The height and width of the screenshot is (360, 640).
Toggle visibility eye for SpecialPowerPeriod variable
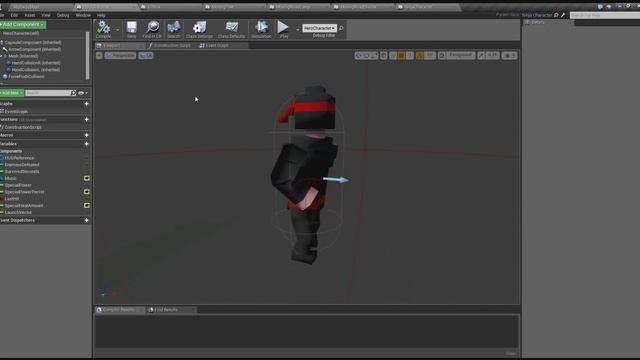click(87, 192)
